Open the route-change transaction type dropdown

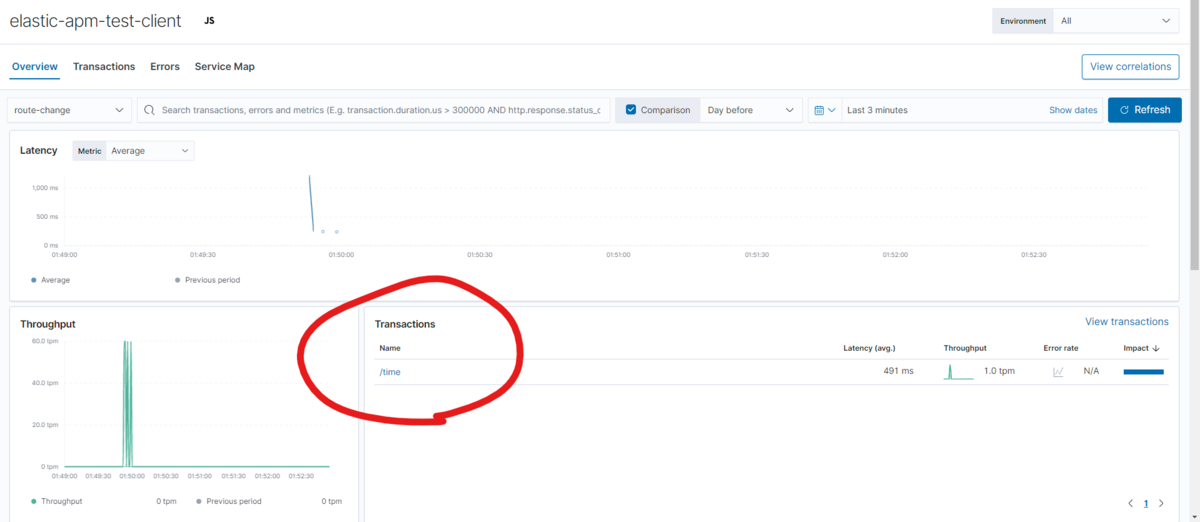tap(70, 110)
